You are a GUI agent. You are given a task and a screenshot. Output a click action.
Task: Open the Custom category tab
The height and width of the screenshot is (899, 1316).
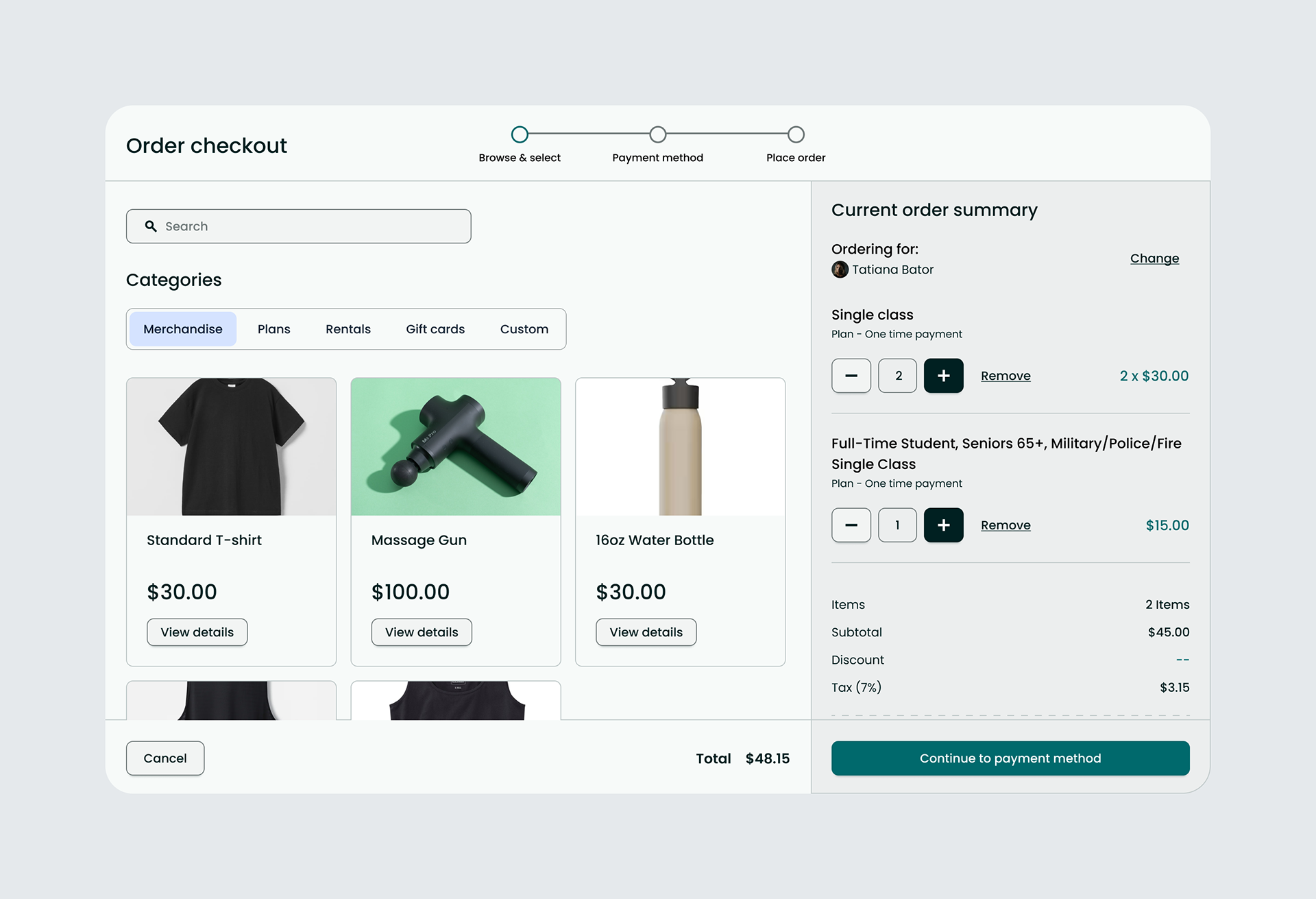coord(524,329)
